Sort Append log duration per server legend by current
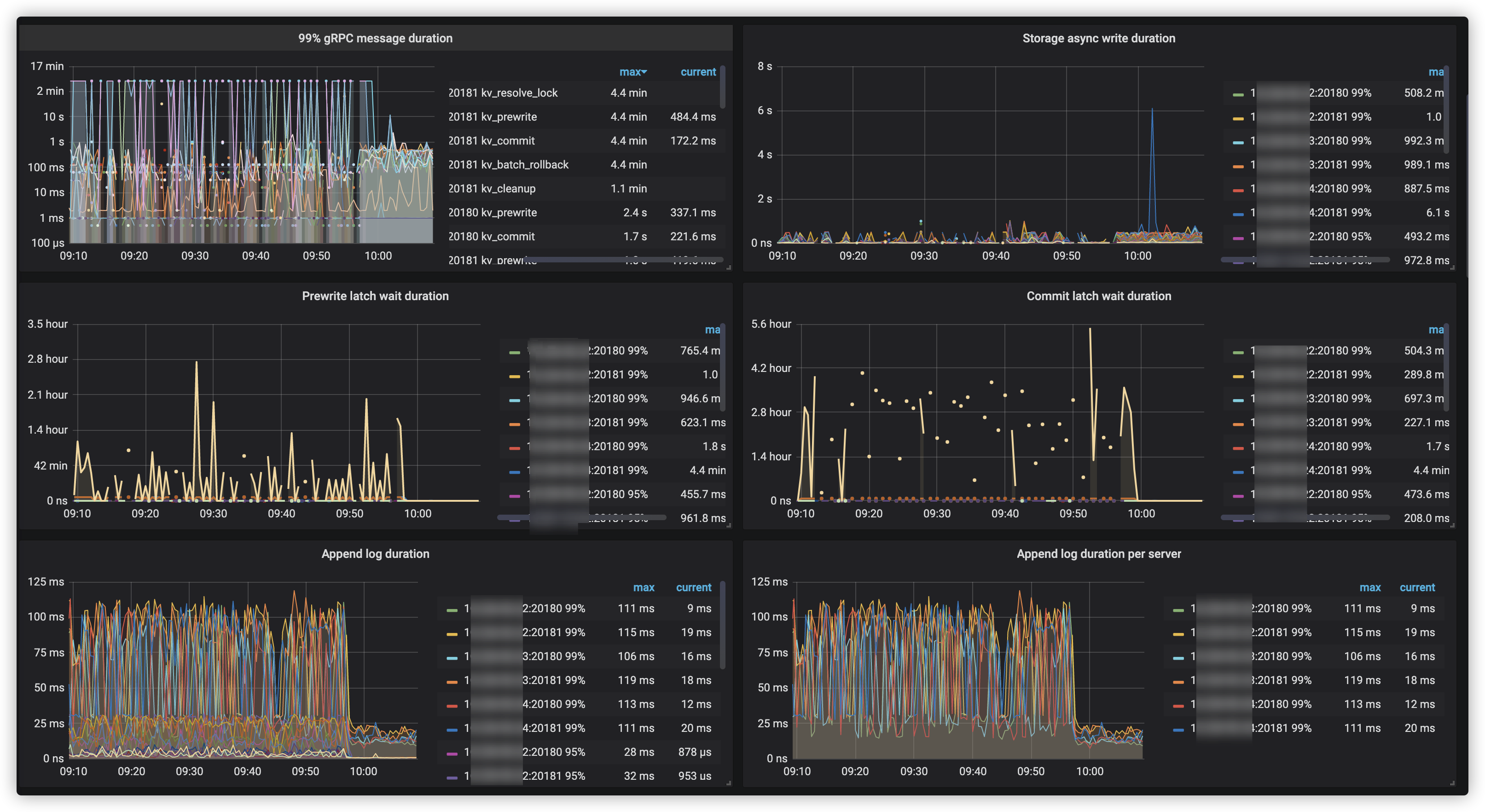1485x812 pixels. pos(1417,587)
